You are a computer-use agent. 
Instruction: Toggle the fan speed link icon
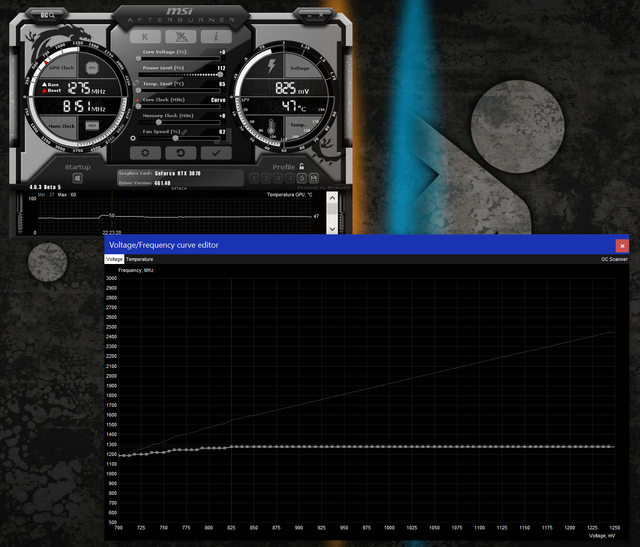tap(184, 131)
